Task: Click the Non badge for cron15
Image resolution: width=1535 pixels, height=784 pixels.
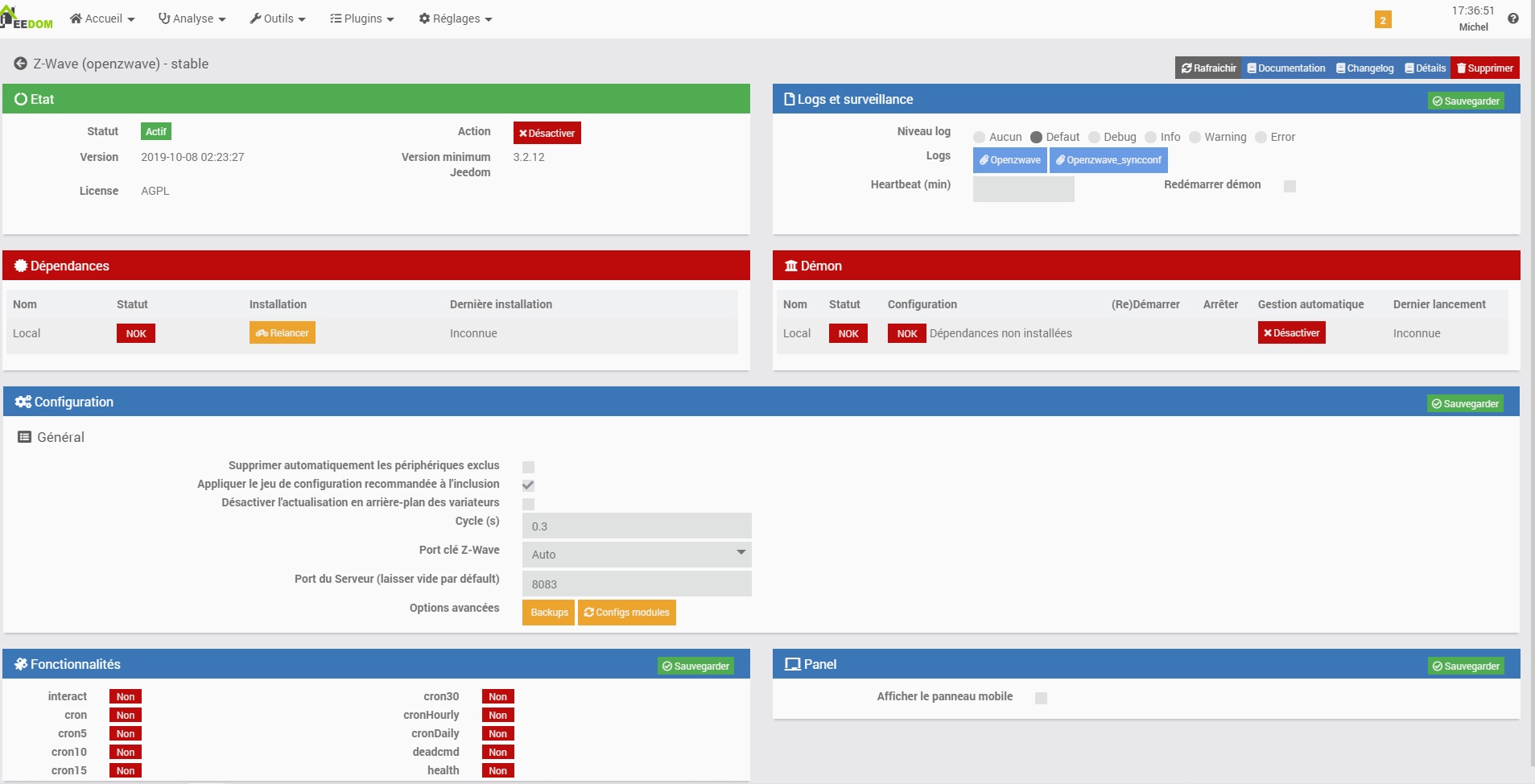Action: pos(126,771)
